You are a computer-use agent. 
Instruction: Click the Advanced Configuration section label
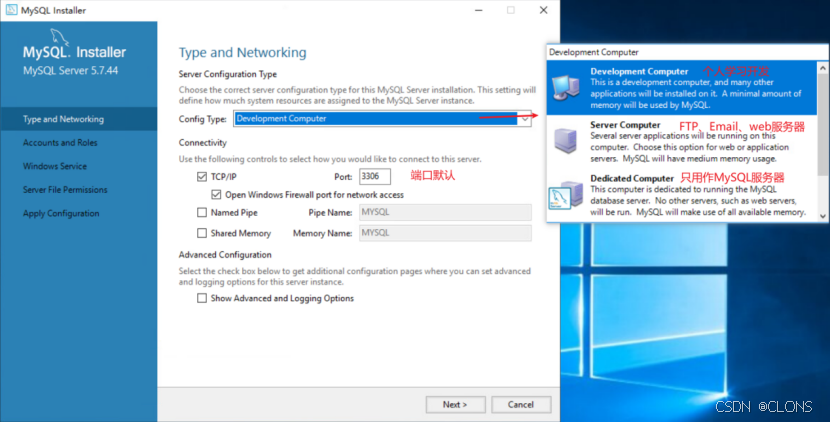tap(225, 255)
